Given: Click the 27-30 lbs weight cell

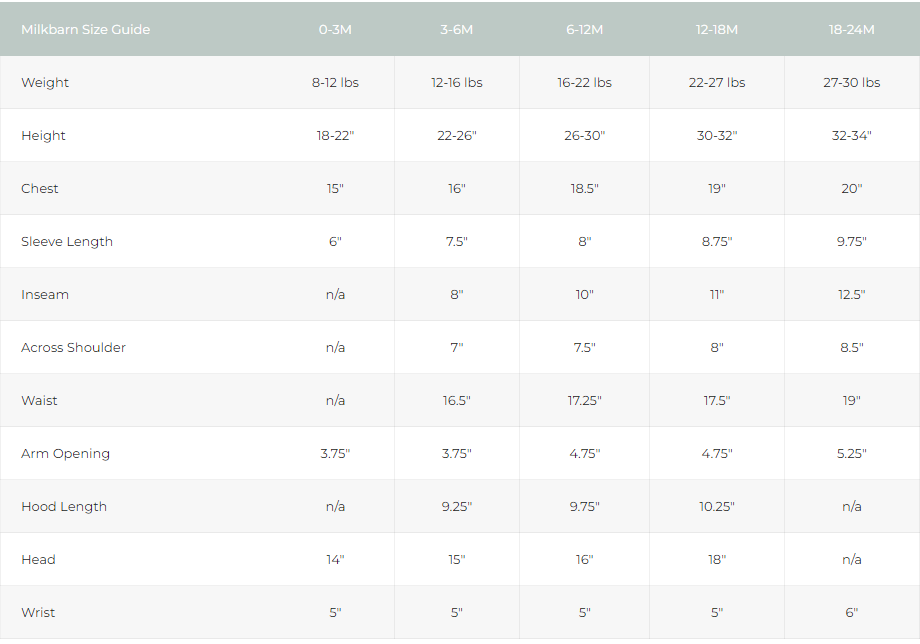Looking at the screenshot, I should point(851,82).
